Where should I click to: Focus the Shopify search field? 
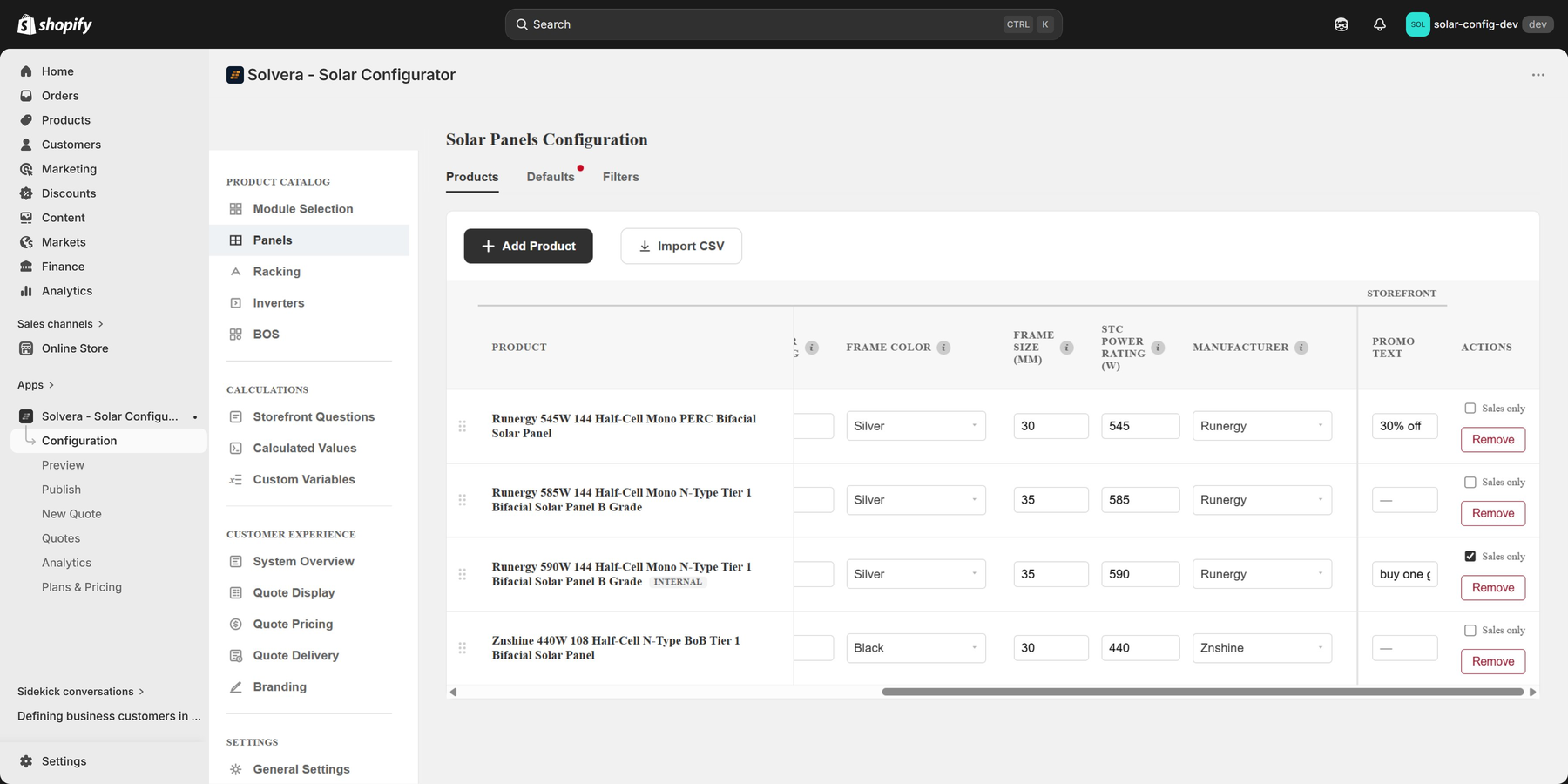click(783, 24)
